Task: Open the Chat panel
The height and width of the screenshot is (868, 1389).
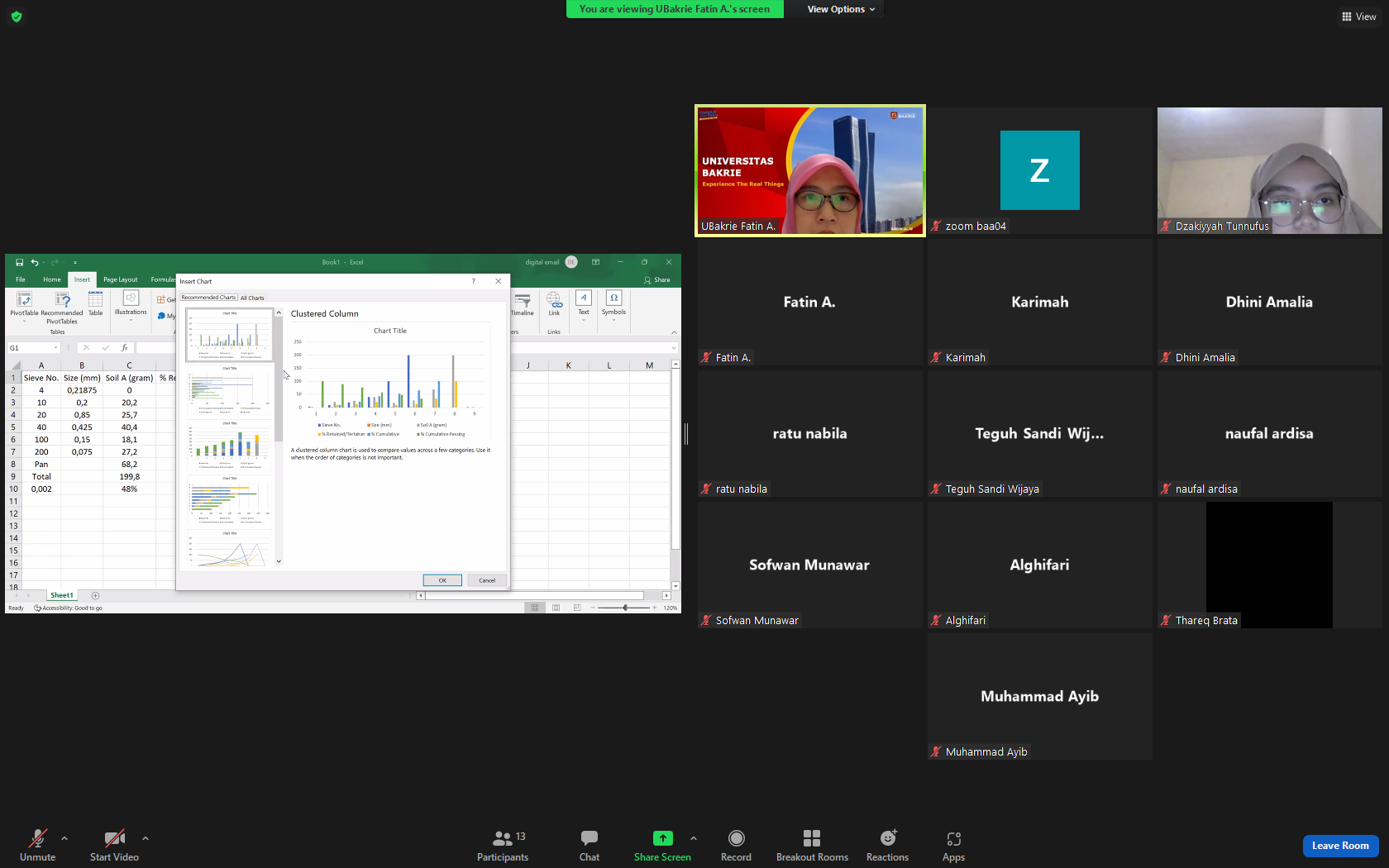Action: [589, 845]
